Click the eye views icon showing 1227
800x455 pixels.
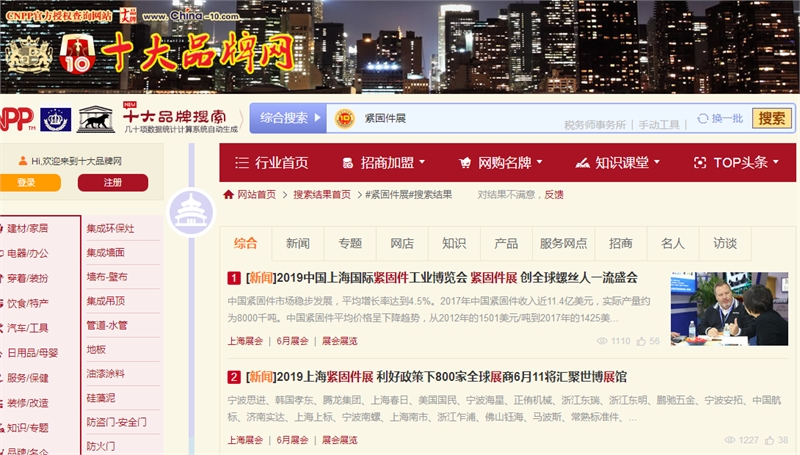730,440
